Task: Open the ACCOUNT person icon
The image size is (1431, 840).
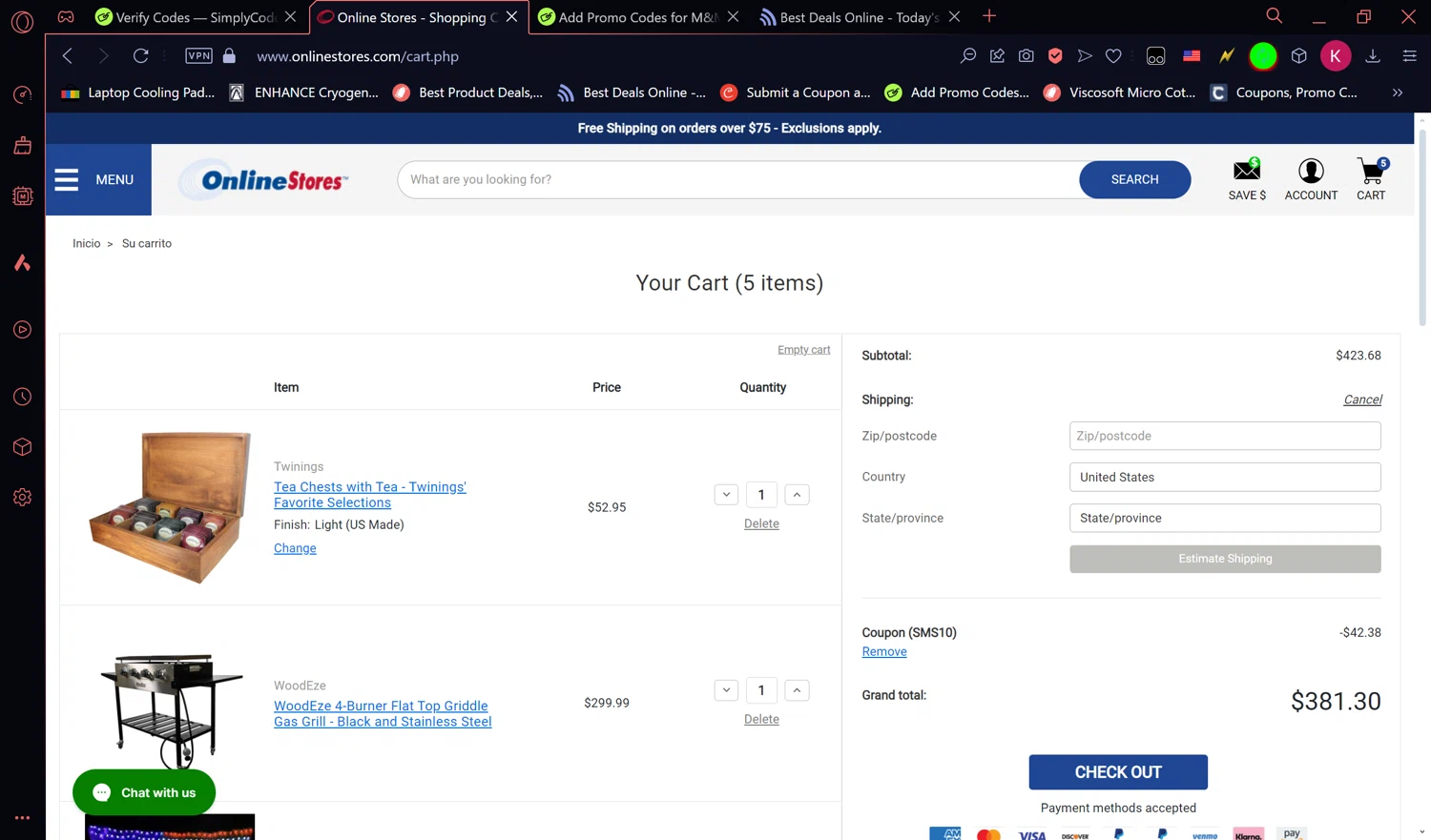Action: [1311, 179]
